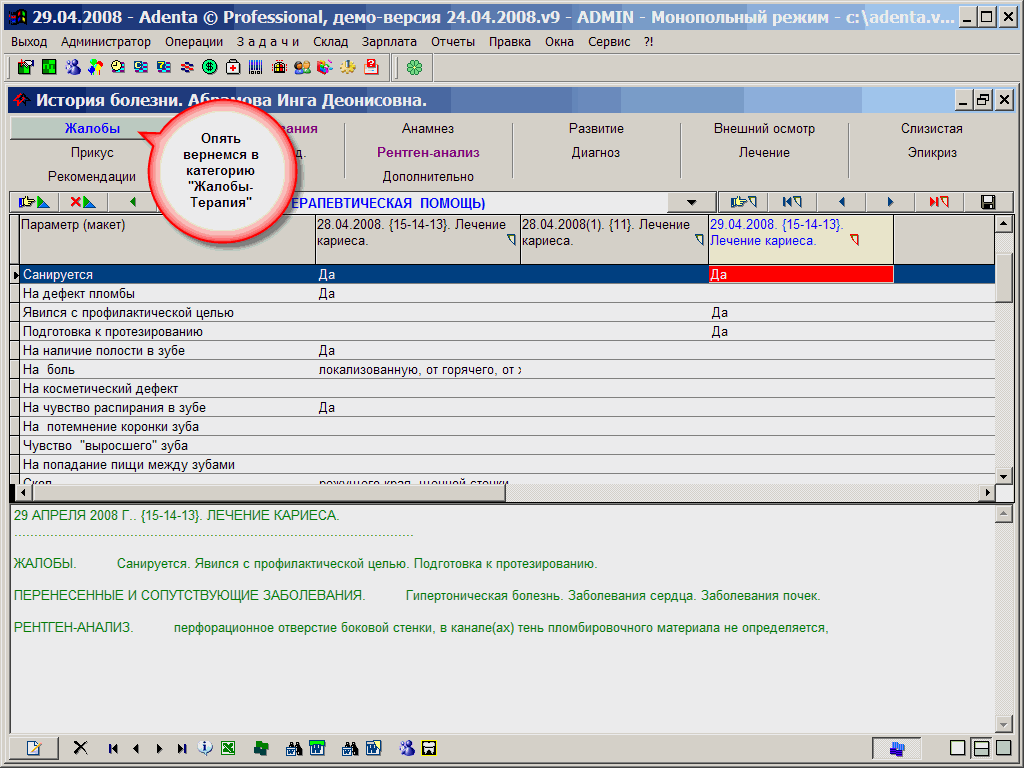Click the green ICQ flower icon

point(413,67)
